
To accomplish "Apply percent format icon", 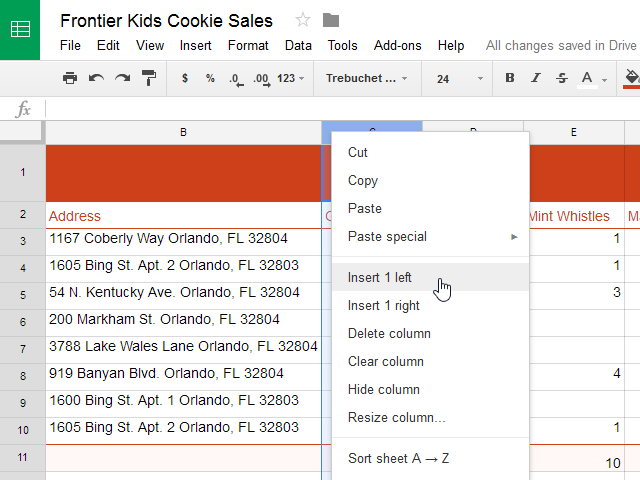I will (x=210, y=78).
